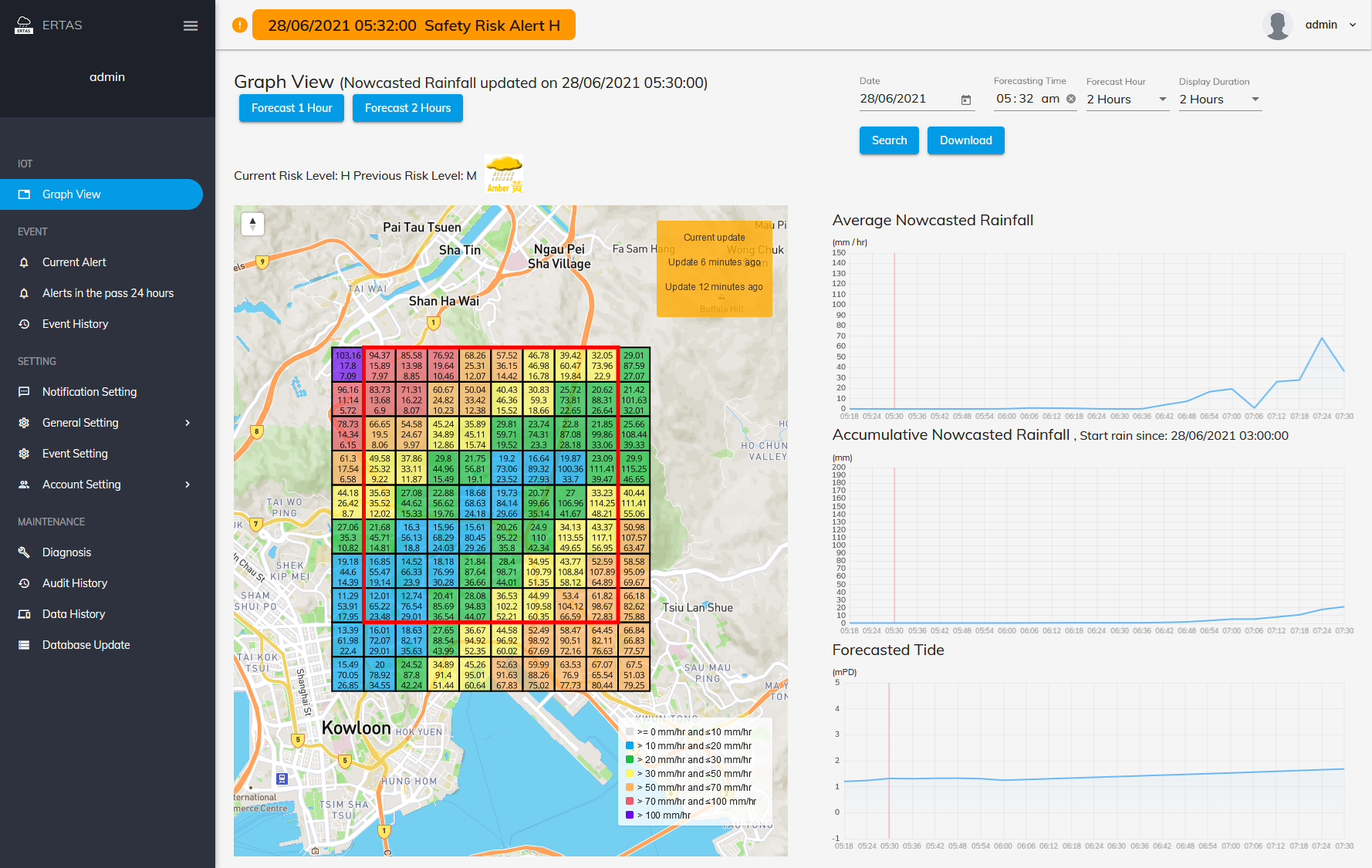Click the Notification Setting message icon
1372x868 pixels.
click(24, 392)
